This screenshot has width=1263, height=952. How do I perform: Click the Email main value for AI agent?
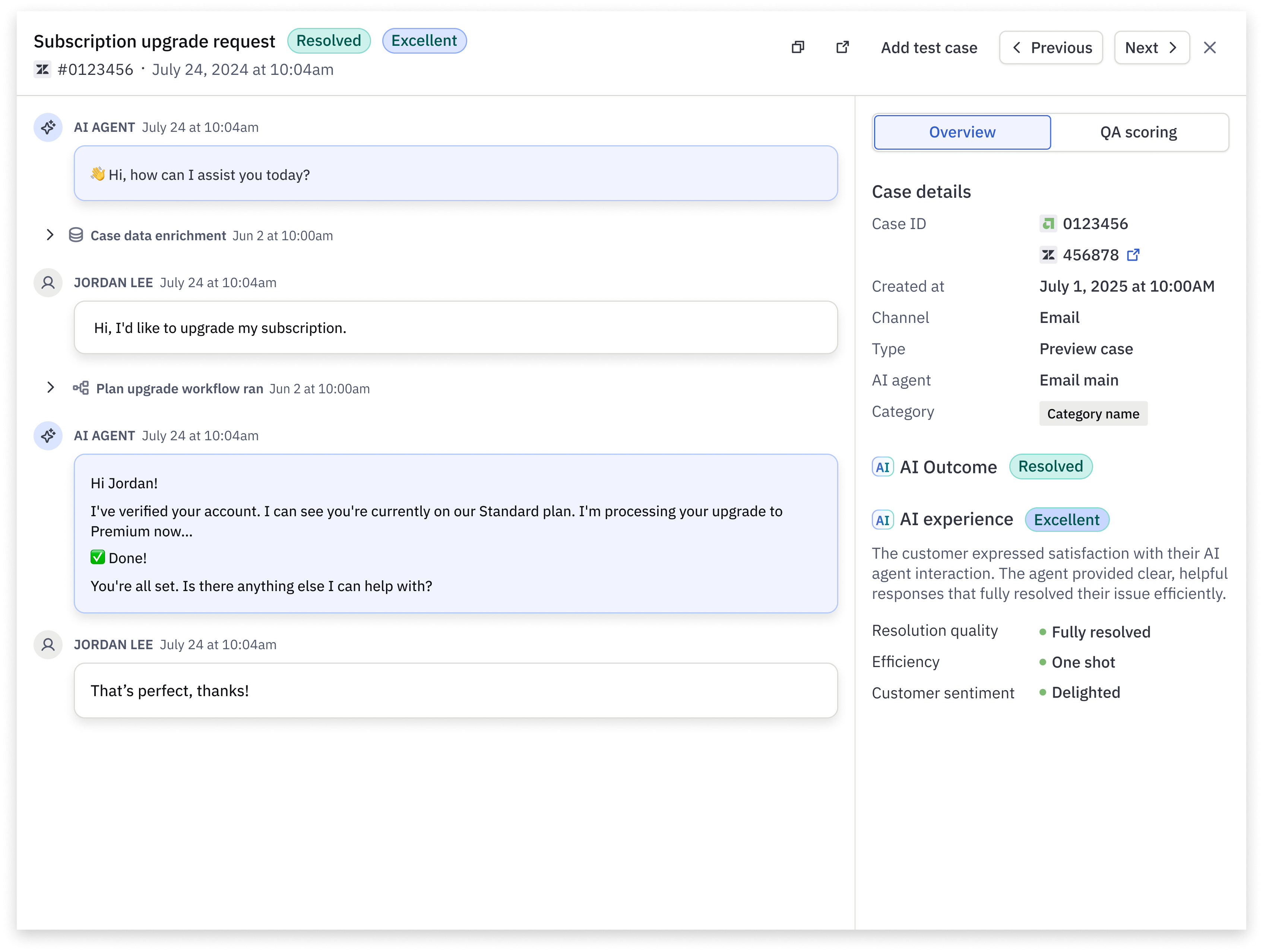[x=1079, y=380]
